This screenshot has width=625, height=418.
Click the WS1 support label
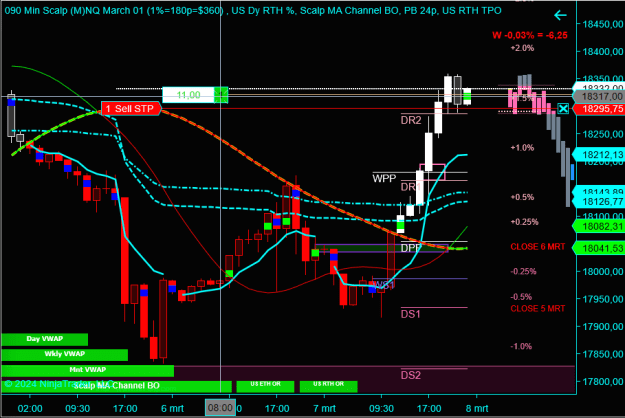[x=384, y=285]
